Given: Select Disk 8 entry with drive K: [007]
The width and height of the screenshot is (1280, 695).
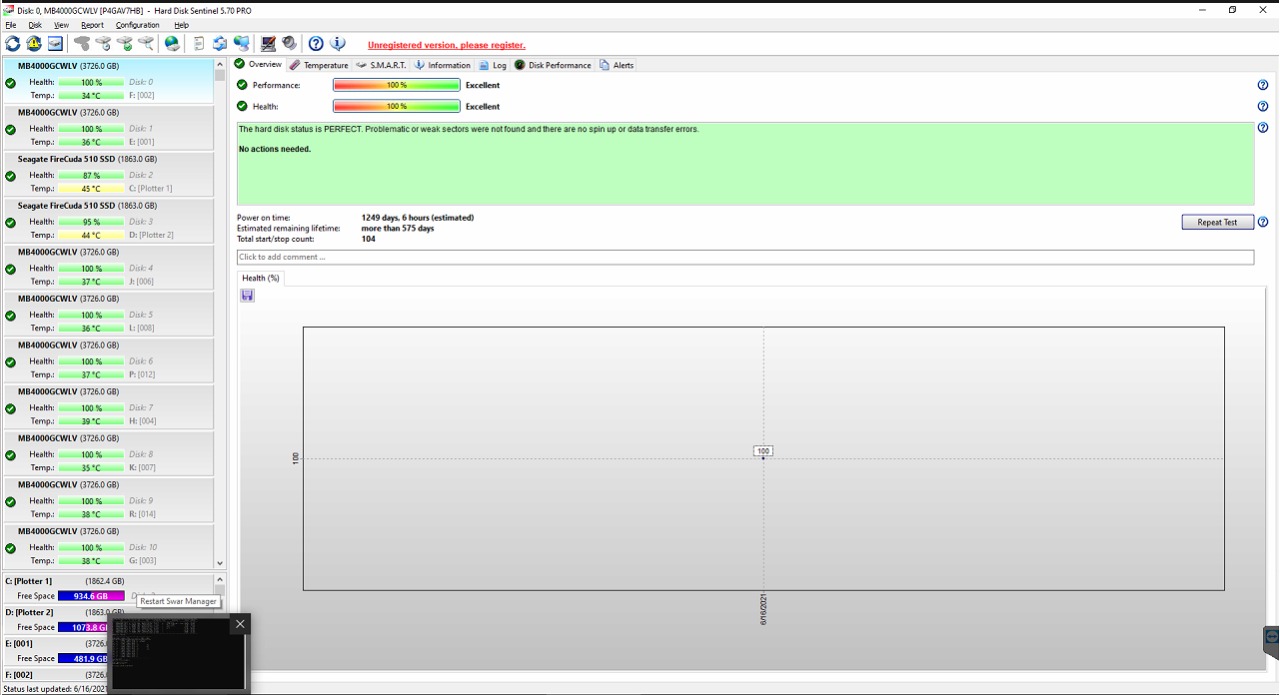Looking at the screenshot, I should [107, 453].
